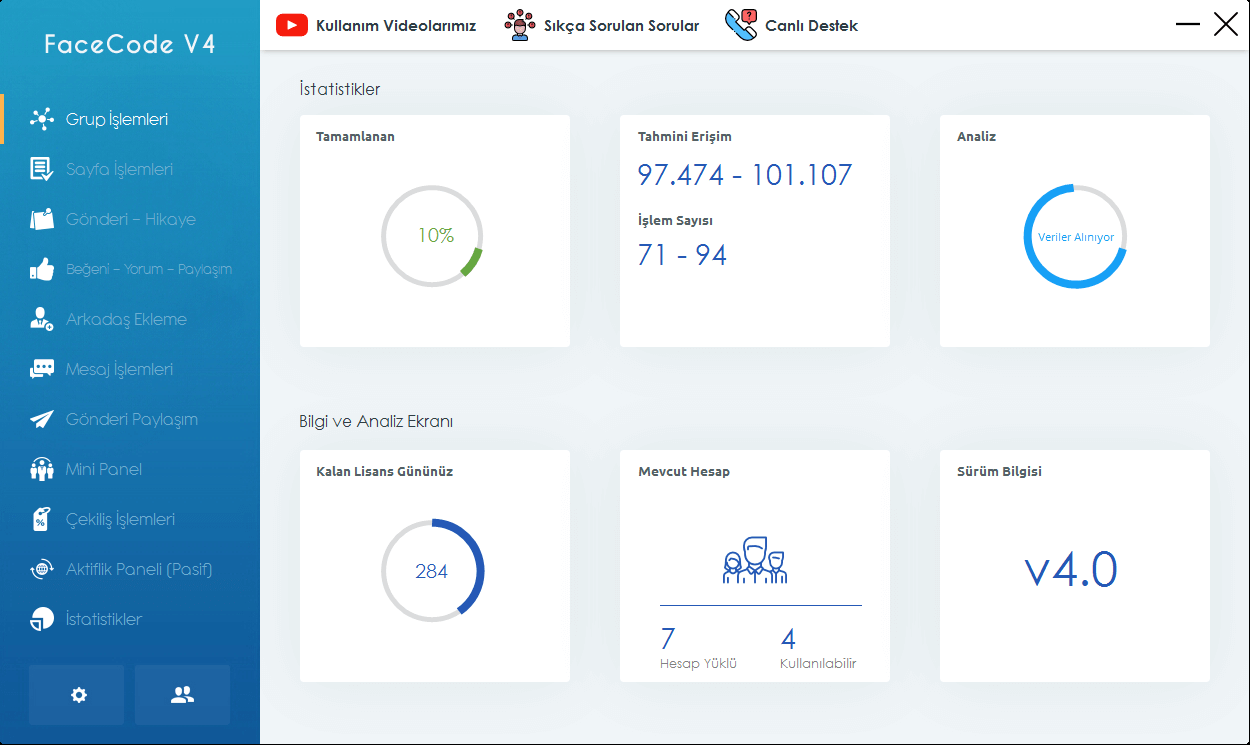
Task: Open Canlı Destek link
Action: pyautogui.click(x=811, y=26)
